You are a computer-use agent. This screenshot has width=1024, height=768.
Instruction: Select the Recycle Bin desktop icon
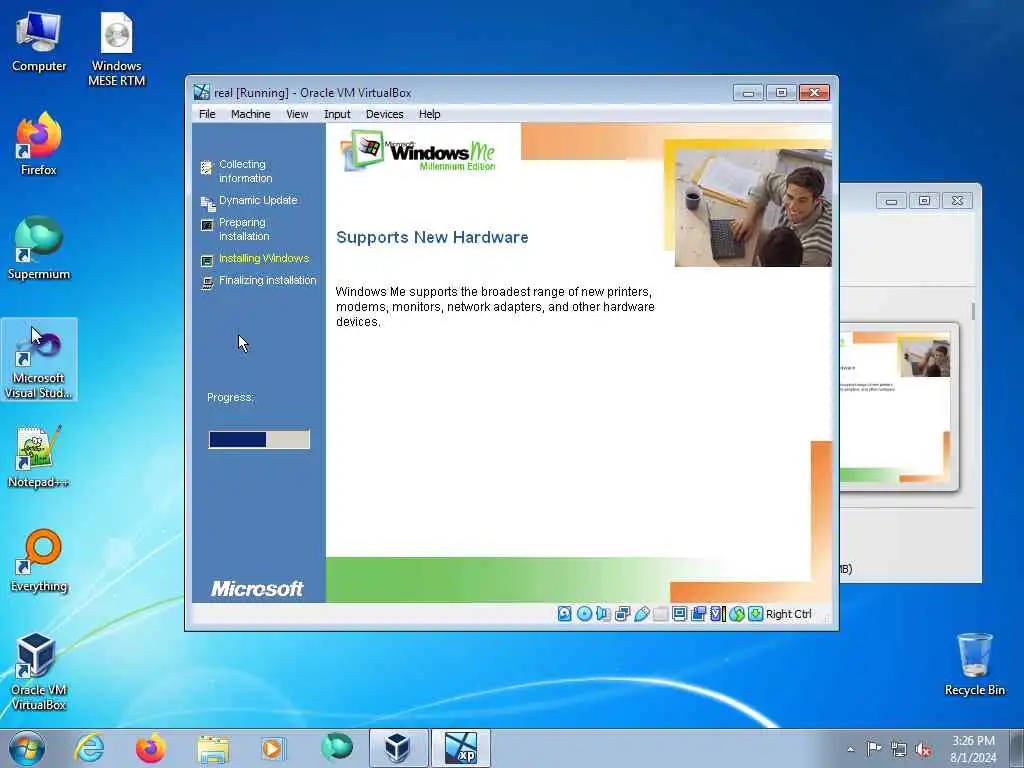[x=974, y=664]
